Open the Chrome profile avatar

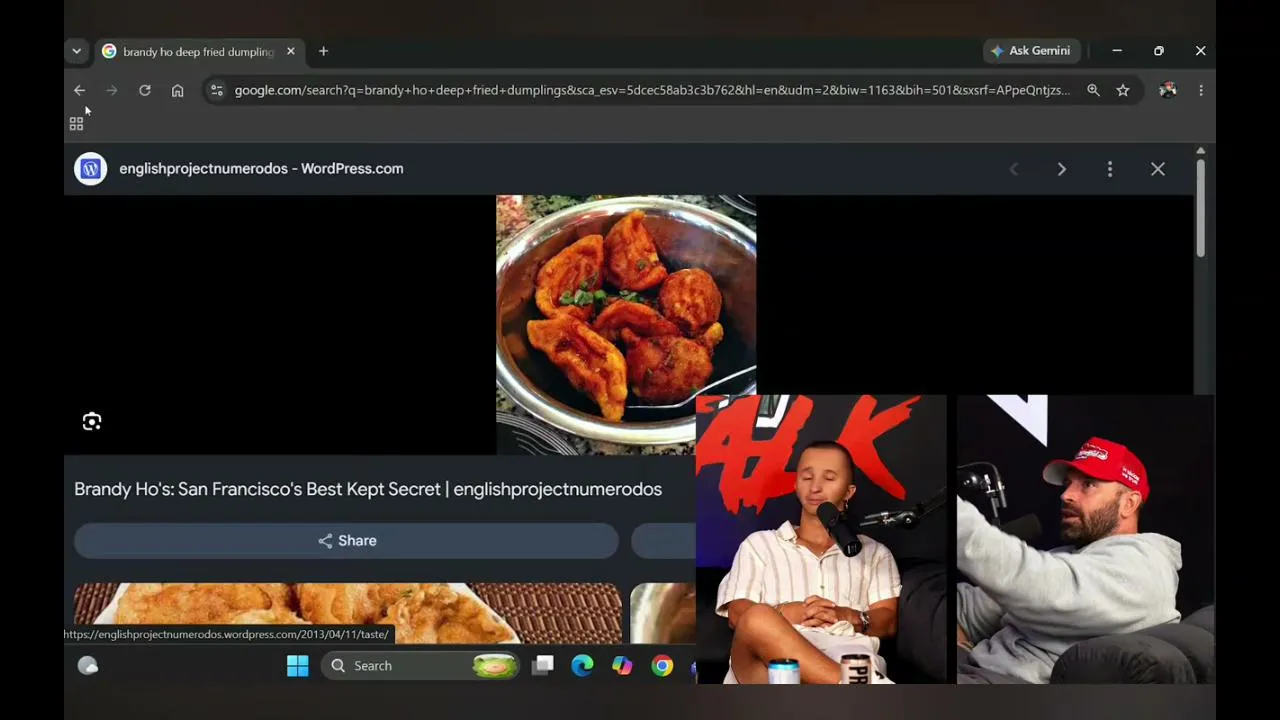click(x=1167, y=90)
